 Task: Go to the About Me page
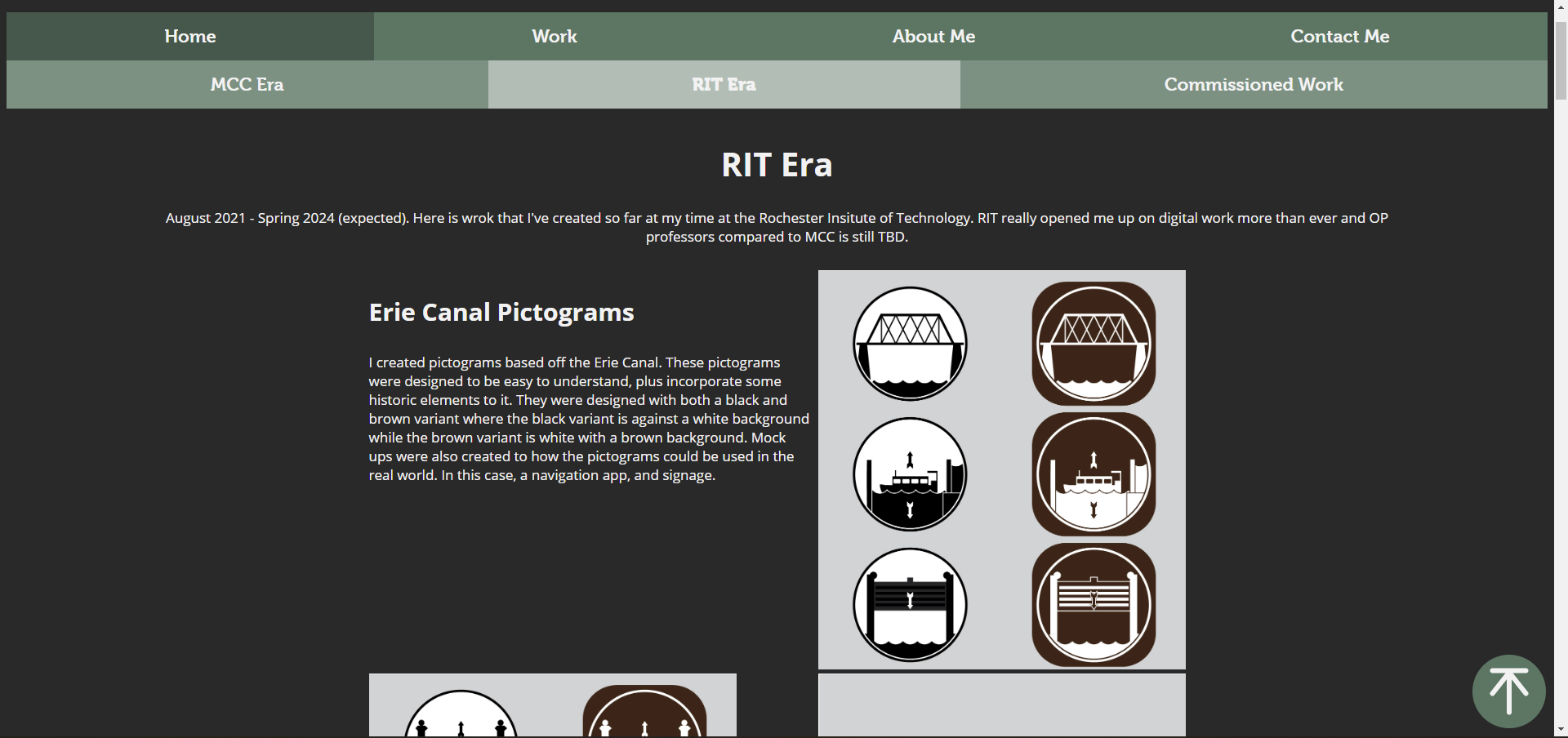(x=933, y=36)
